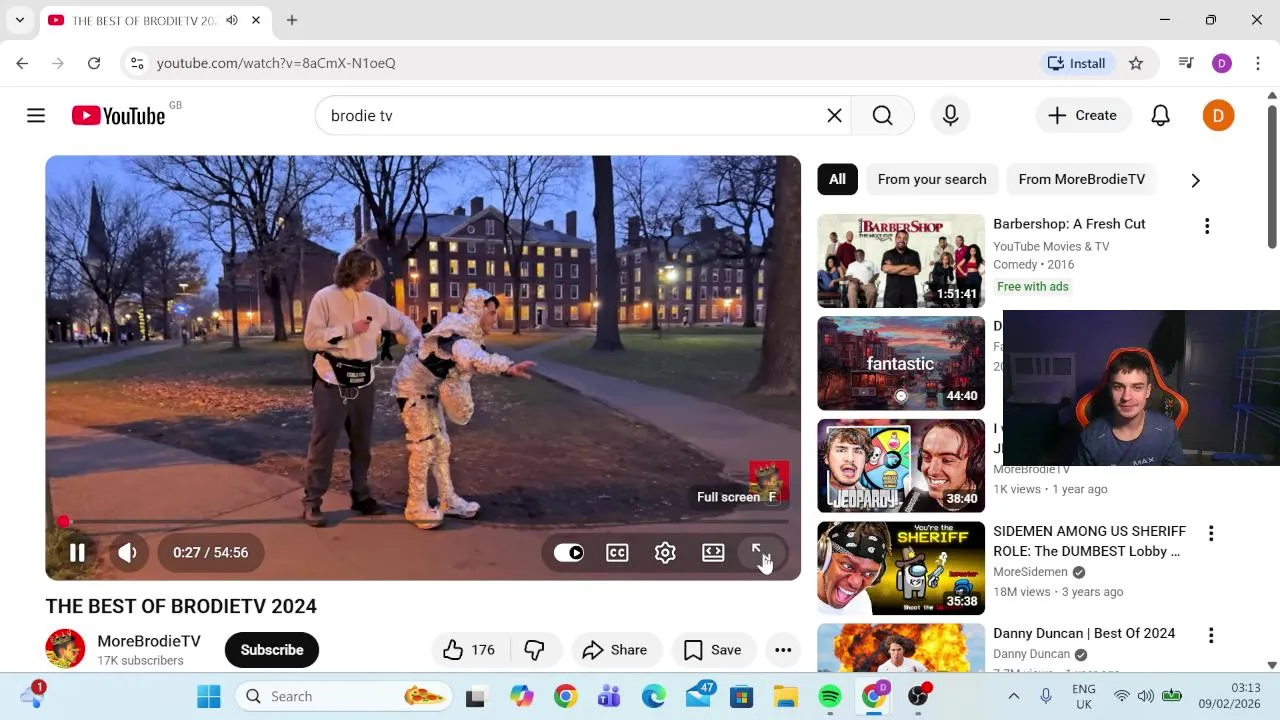Toggle the autoplay switch

tap(569, 553)
